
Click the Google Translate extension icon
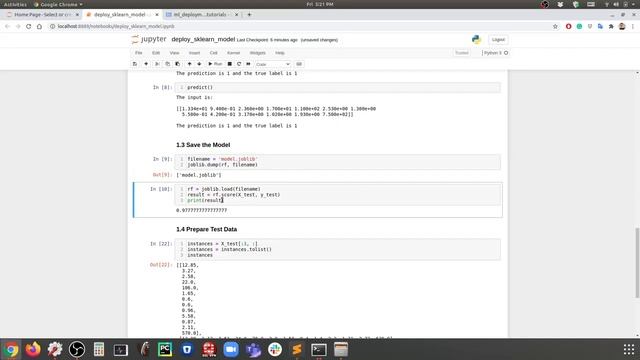click(x=600, y=27)
